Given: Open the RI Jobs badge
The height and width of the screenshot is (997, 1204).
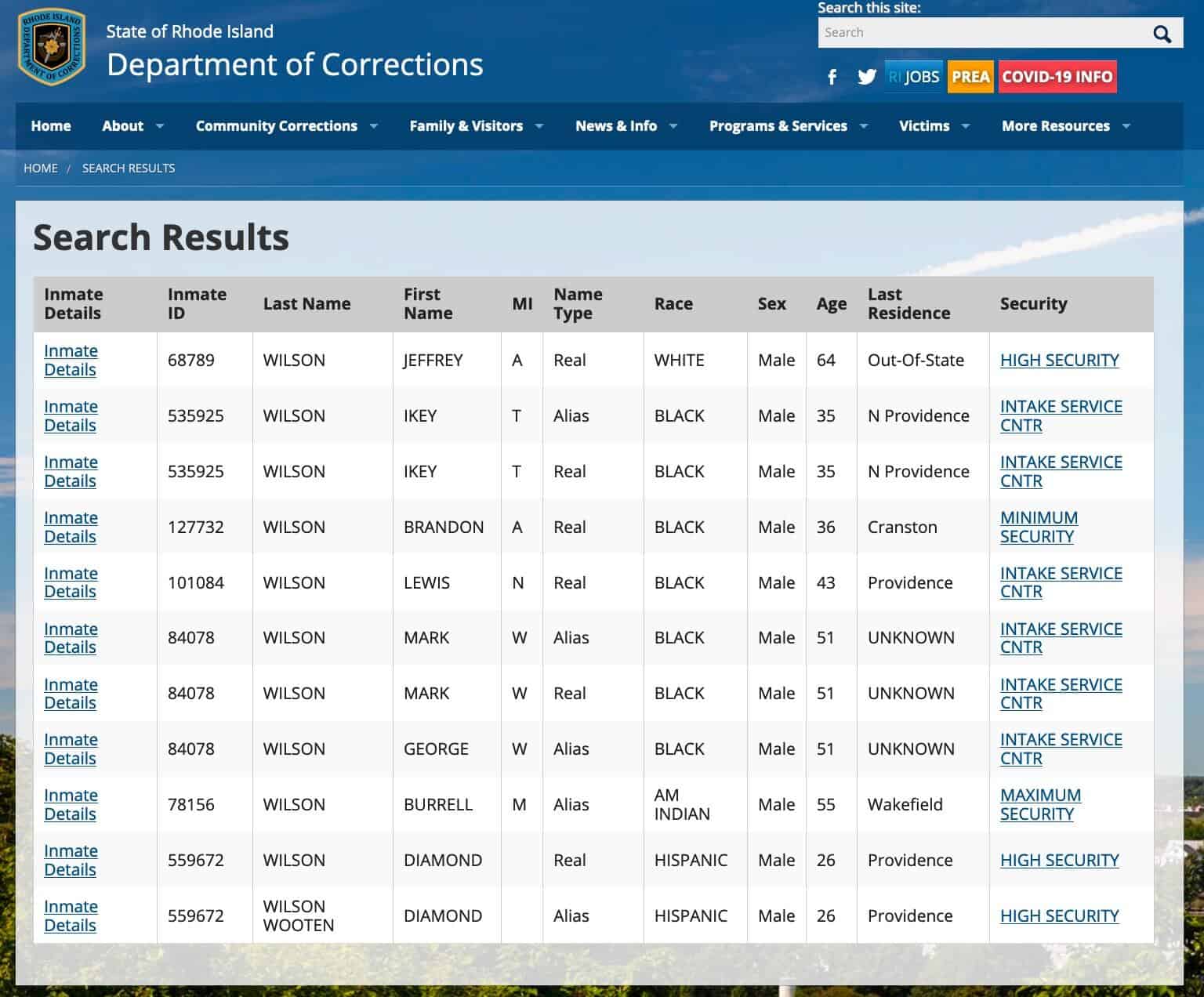Looking at the screenshot, I should (x=913, y=77).
